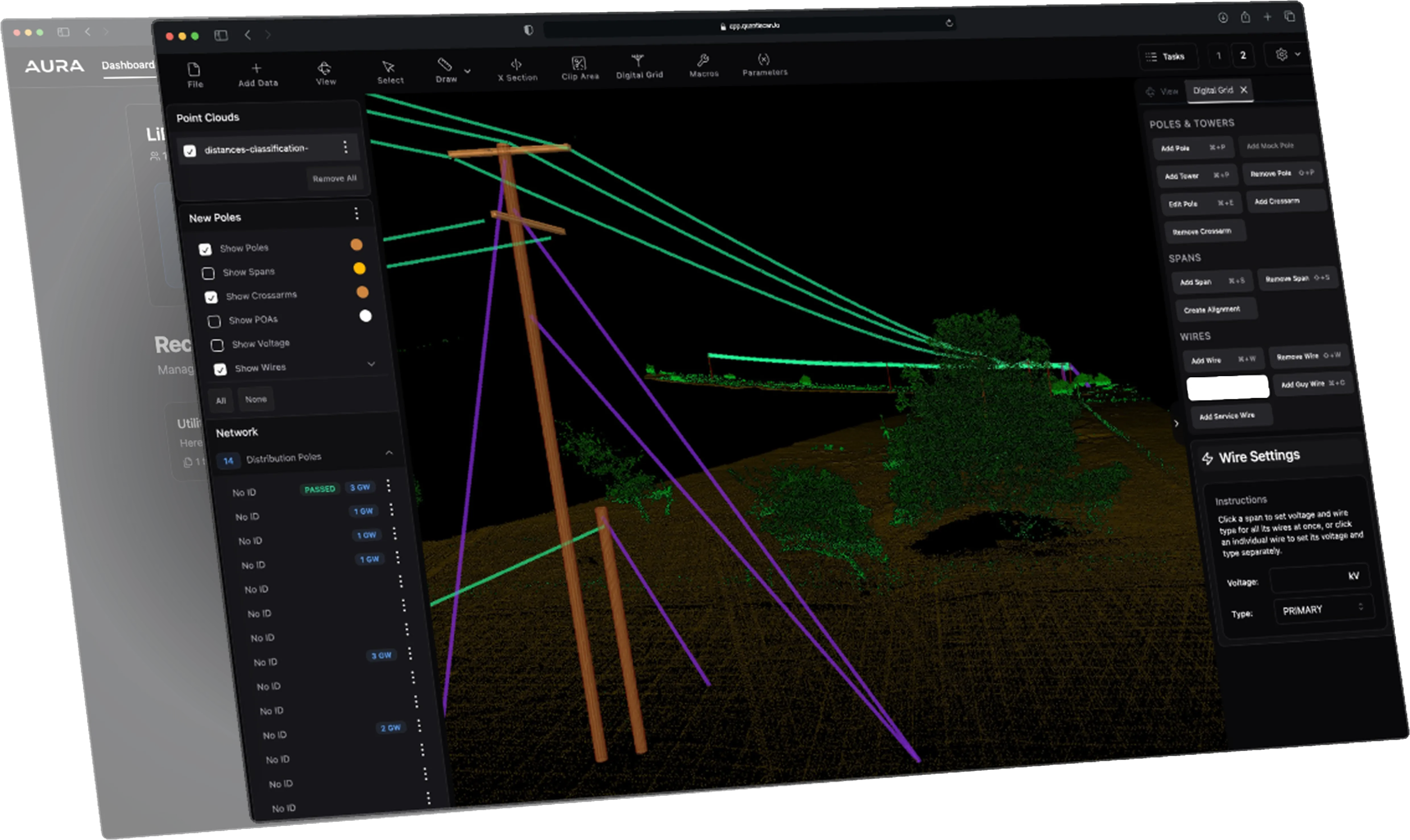Open the View tool in toolbar

point(324,68)
